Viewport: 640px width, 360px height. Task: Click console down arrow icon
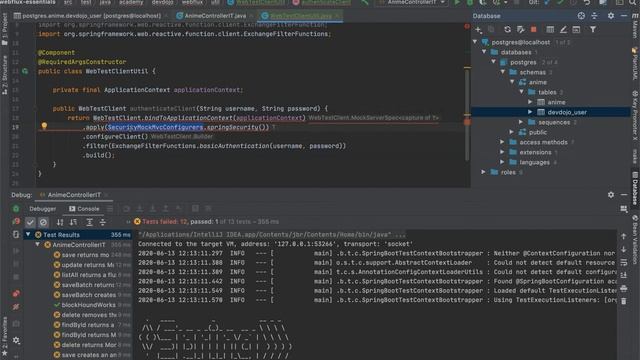624,249
